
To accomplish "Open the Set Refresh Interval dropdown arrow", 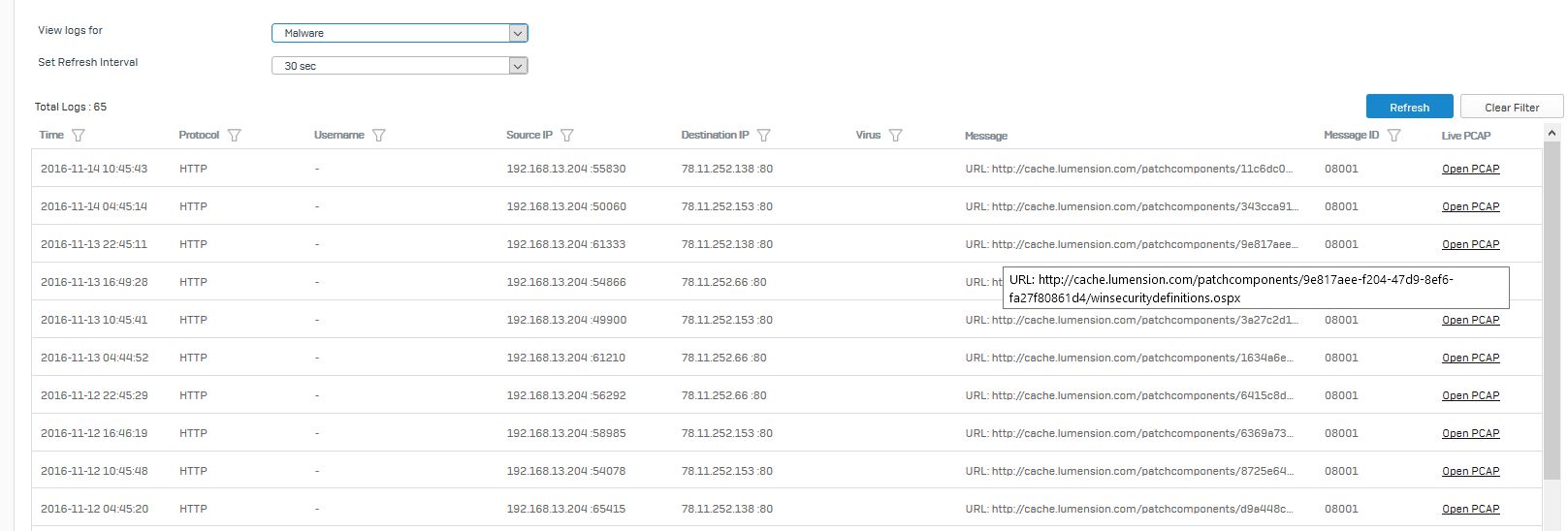I will (518, 66).
